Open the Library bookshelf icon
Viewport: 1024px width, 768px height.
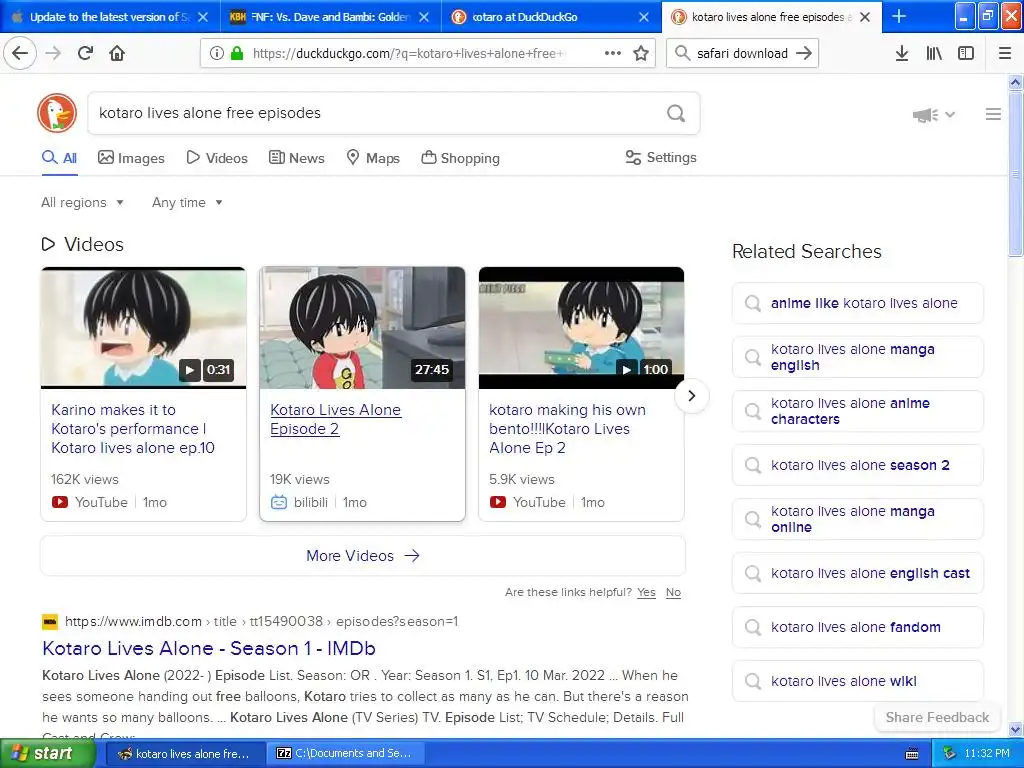tap(934, 53)
